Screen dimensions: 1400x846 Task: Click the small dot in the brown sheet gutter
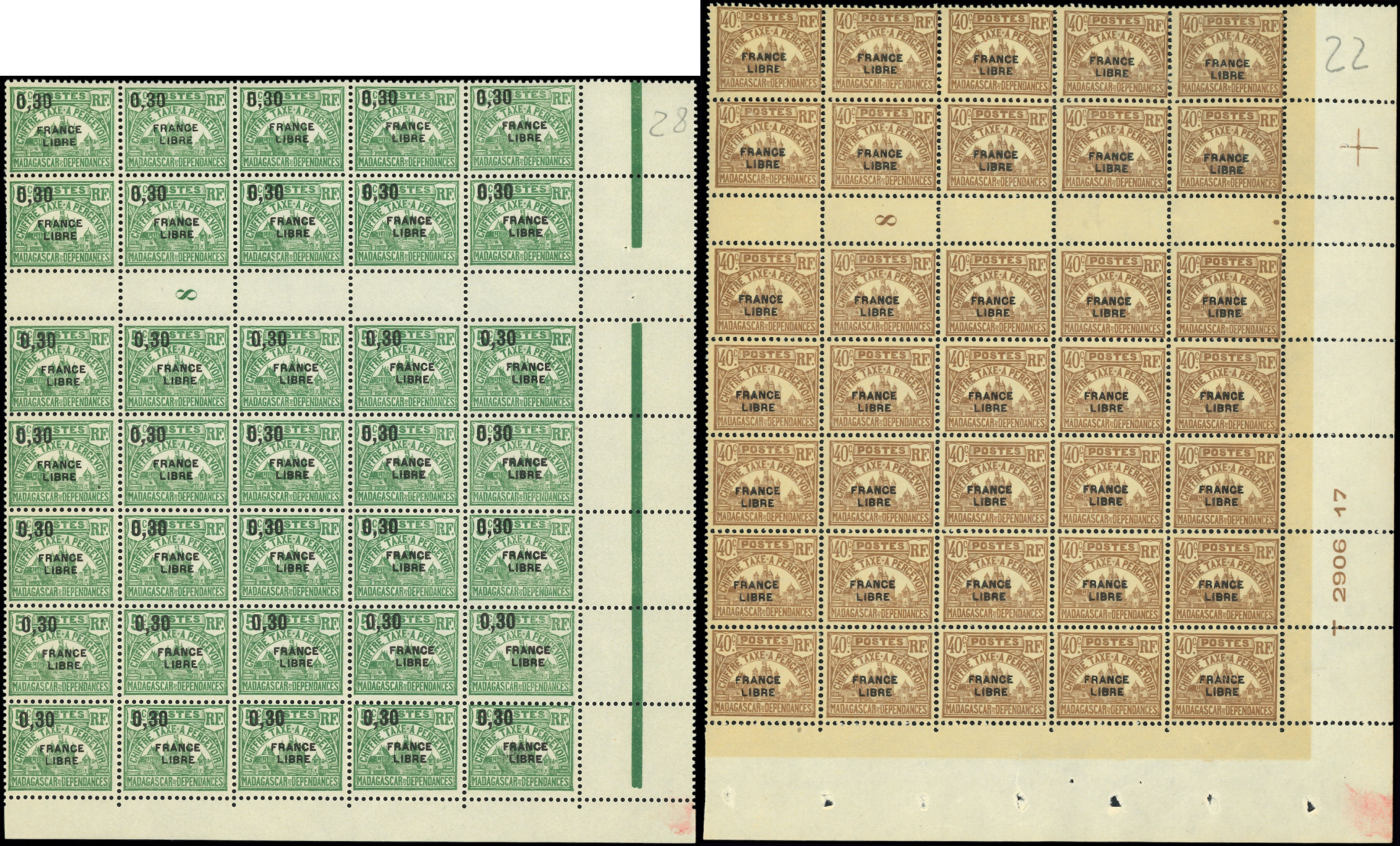click(1277, 222)
